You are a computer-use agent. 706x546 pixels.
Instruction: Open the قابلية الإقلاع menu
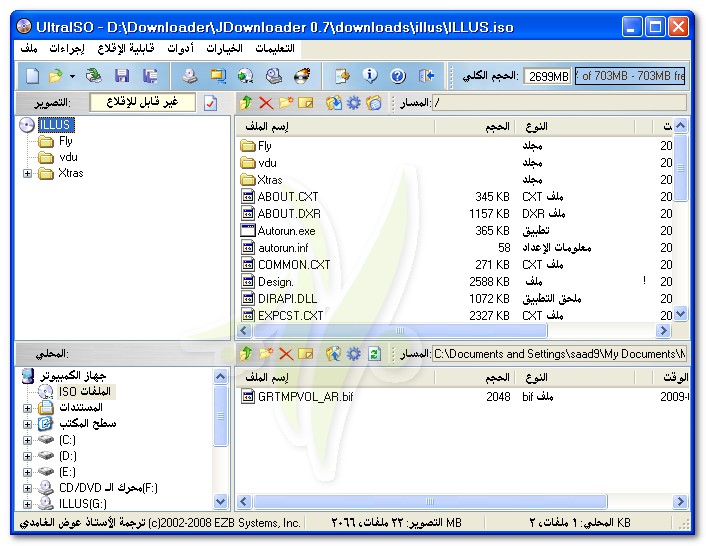126,48
